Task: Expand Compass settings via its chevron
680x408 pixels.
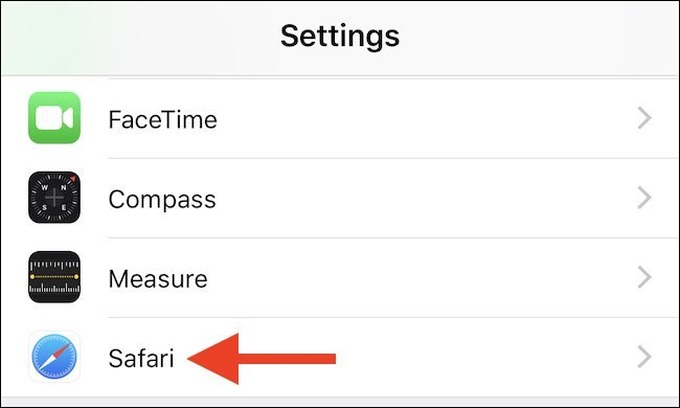Action: pos(644,198)
